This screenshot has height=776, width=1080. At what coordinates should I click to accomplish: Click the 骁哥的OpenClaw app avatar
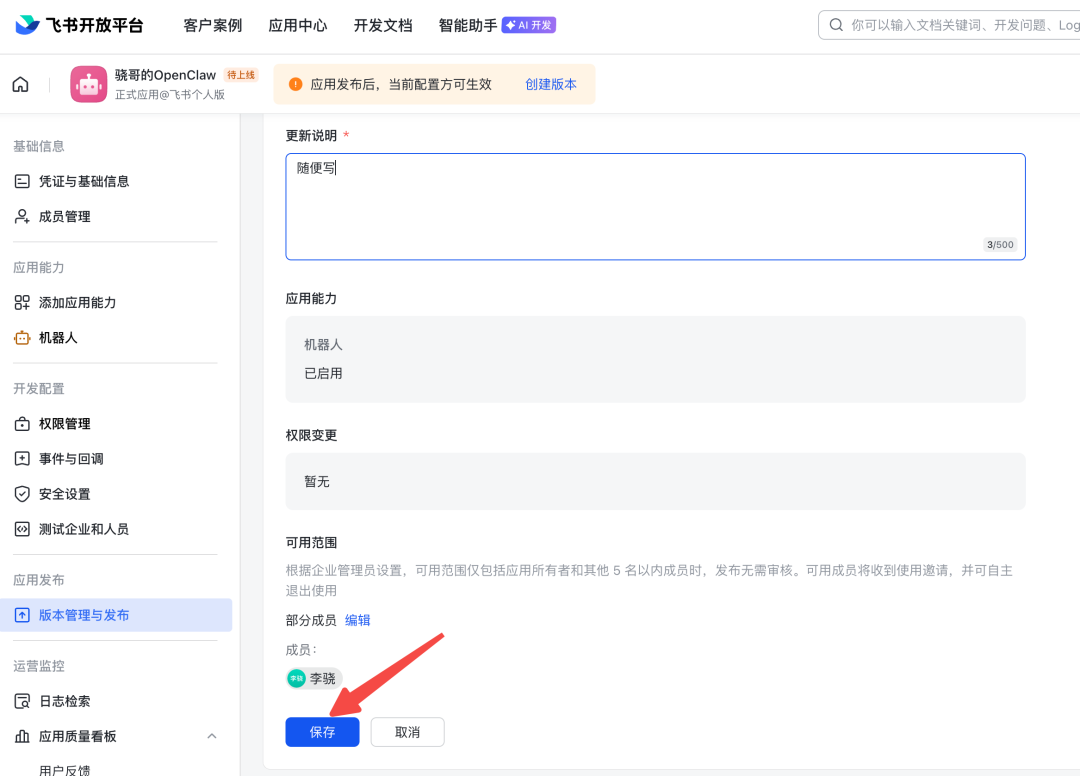click(89, 84)
